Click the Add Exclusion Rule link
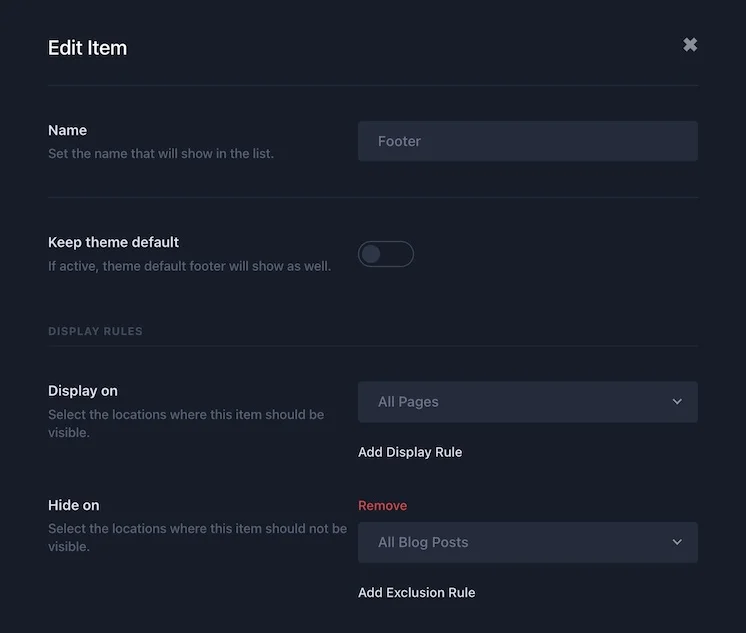Image resolution: width=746 pixels, height=633 pixels. (x=416, y=593)
